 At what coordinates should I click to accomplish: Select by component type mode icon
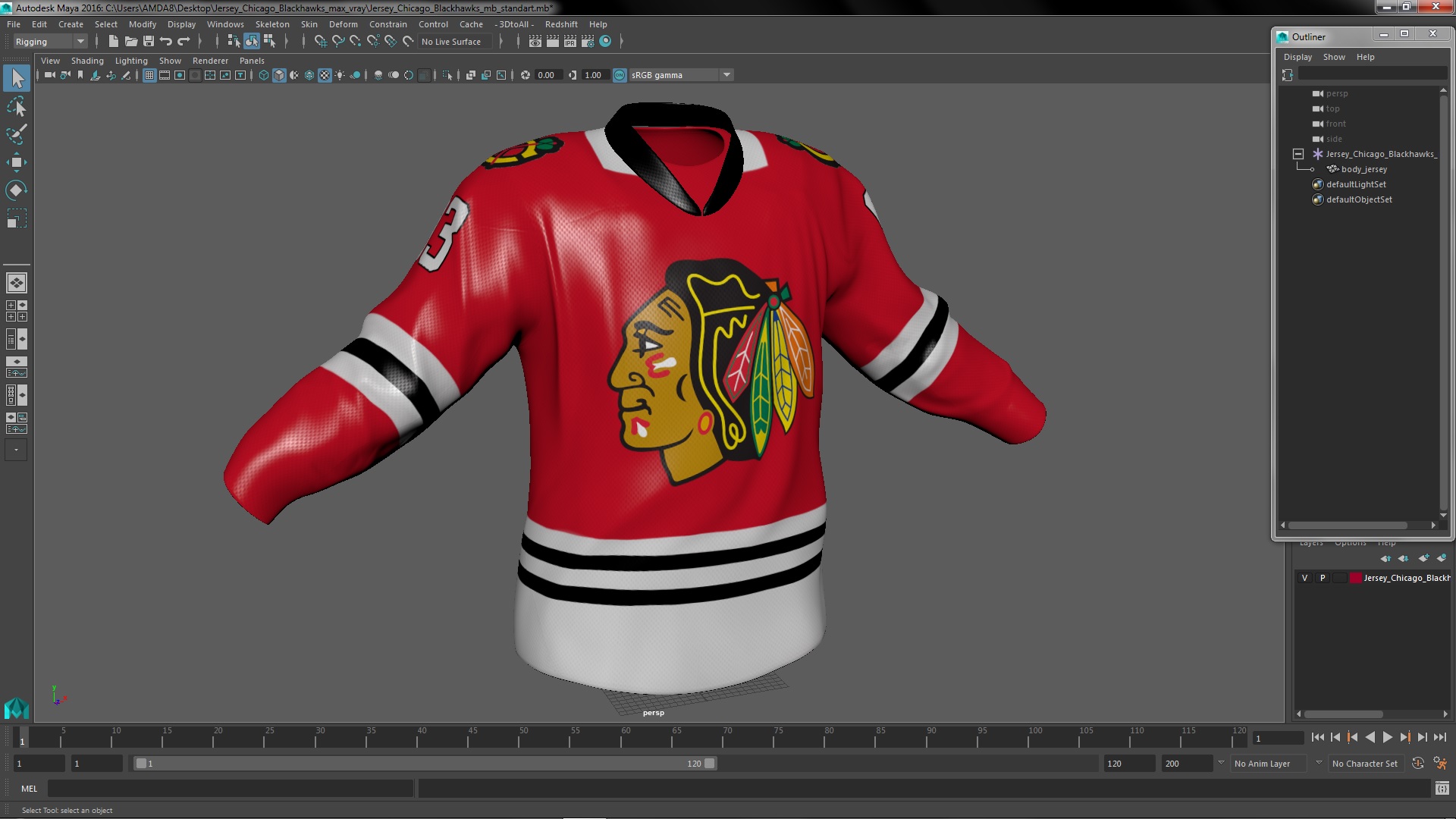click(269, 42)
